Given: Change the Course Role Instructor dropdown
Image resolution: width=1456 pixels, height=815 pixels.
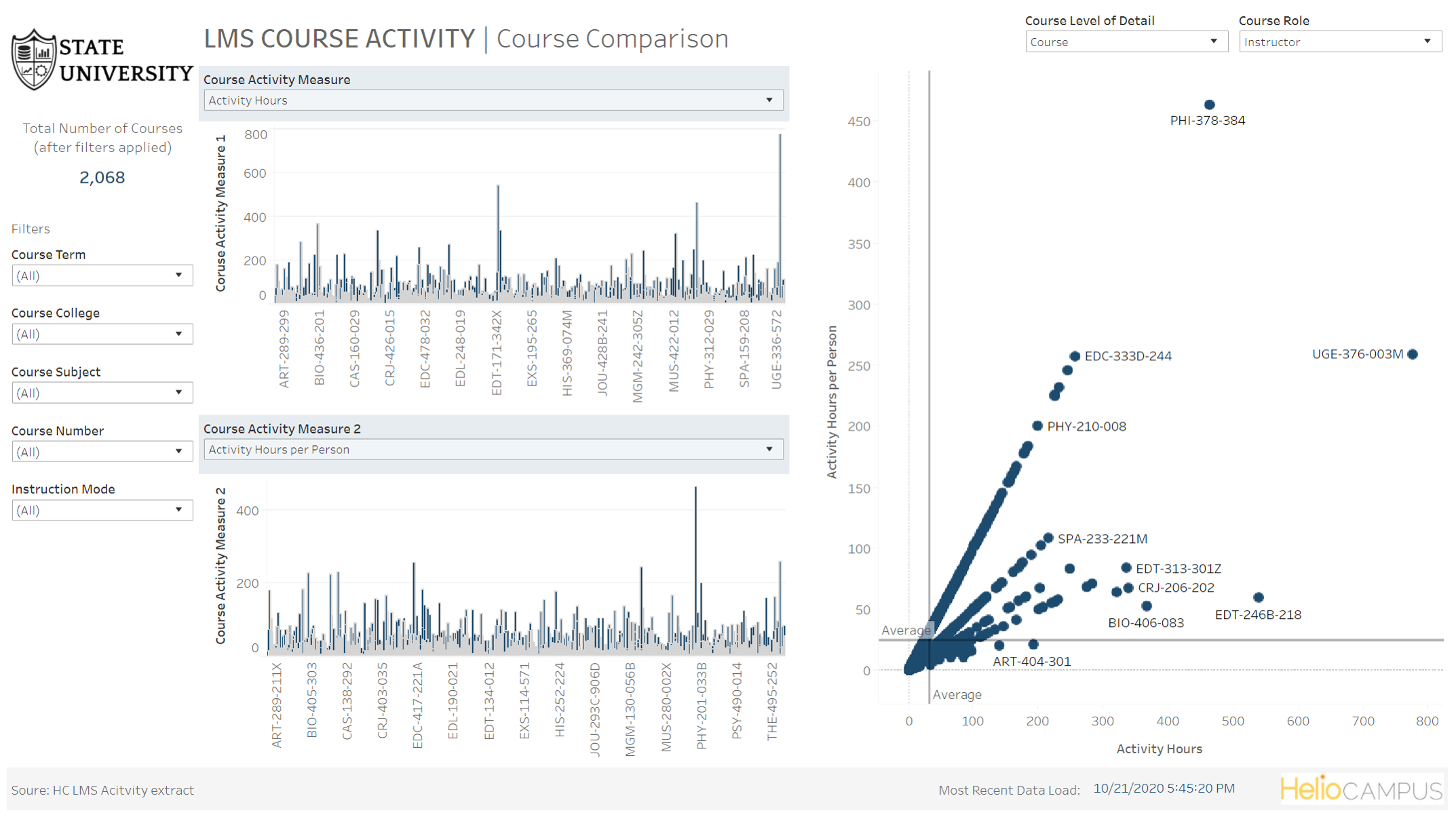Looking at the screenshot, I should (1339, 42).
